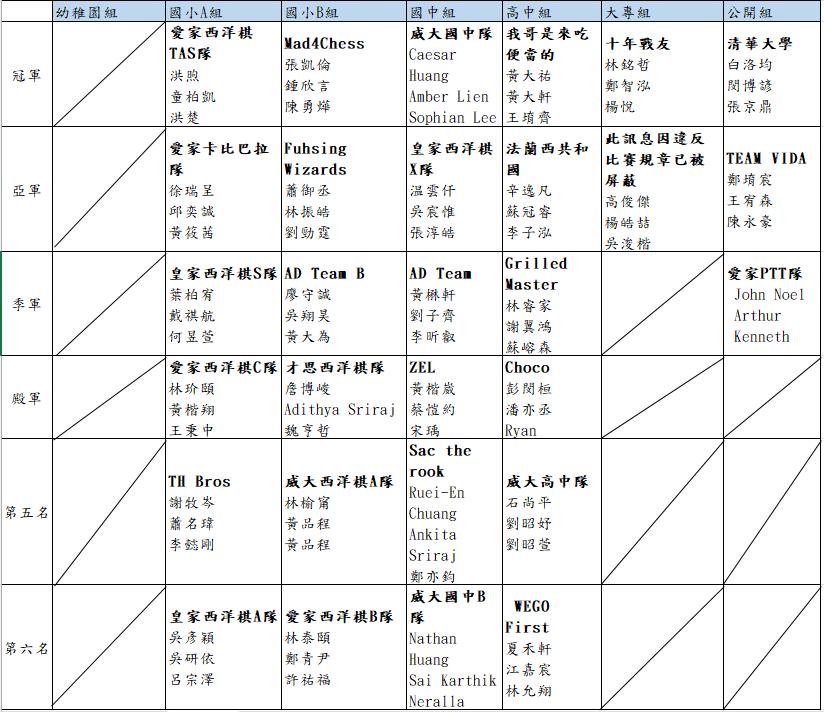Image resolution: width=824 pixels, height=712 pixels.
Task: Click the 國小A組 column header
Action: (x=222, y=11)
